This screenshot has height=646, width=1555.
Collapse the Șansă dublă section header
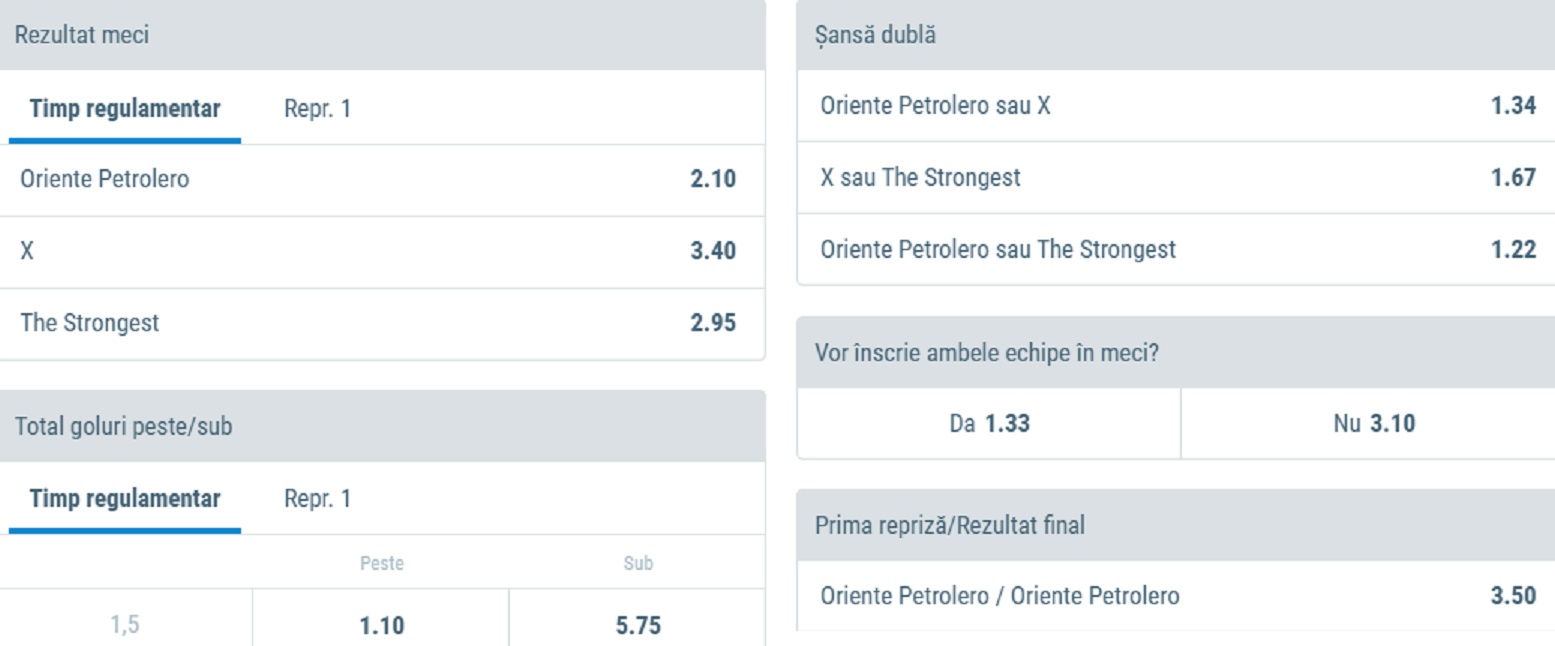[x=1175, y=35]
